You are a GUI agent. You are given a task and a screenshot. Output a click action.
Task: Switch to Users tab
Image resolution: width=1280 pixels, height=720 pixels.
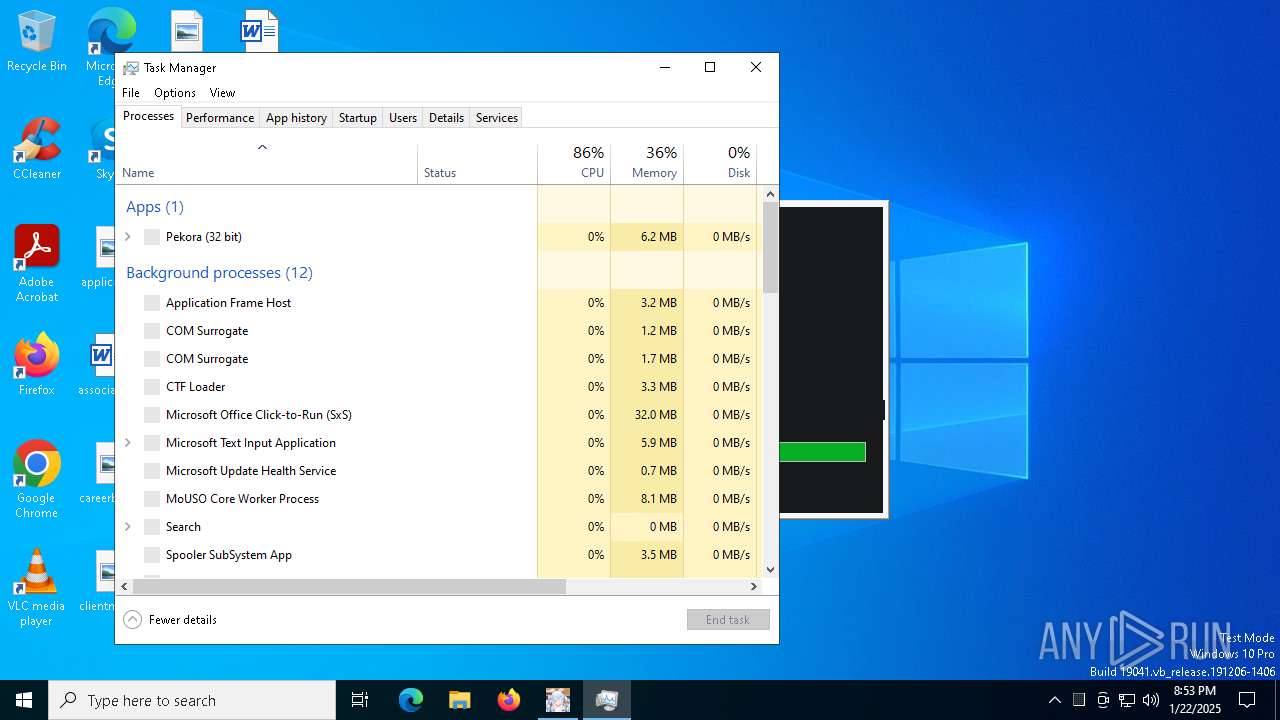(403, 118)
